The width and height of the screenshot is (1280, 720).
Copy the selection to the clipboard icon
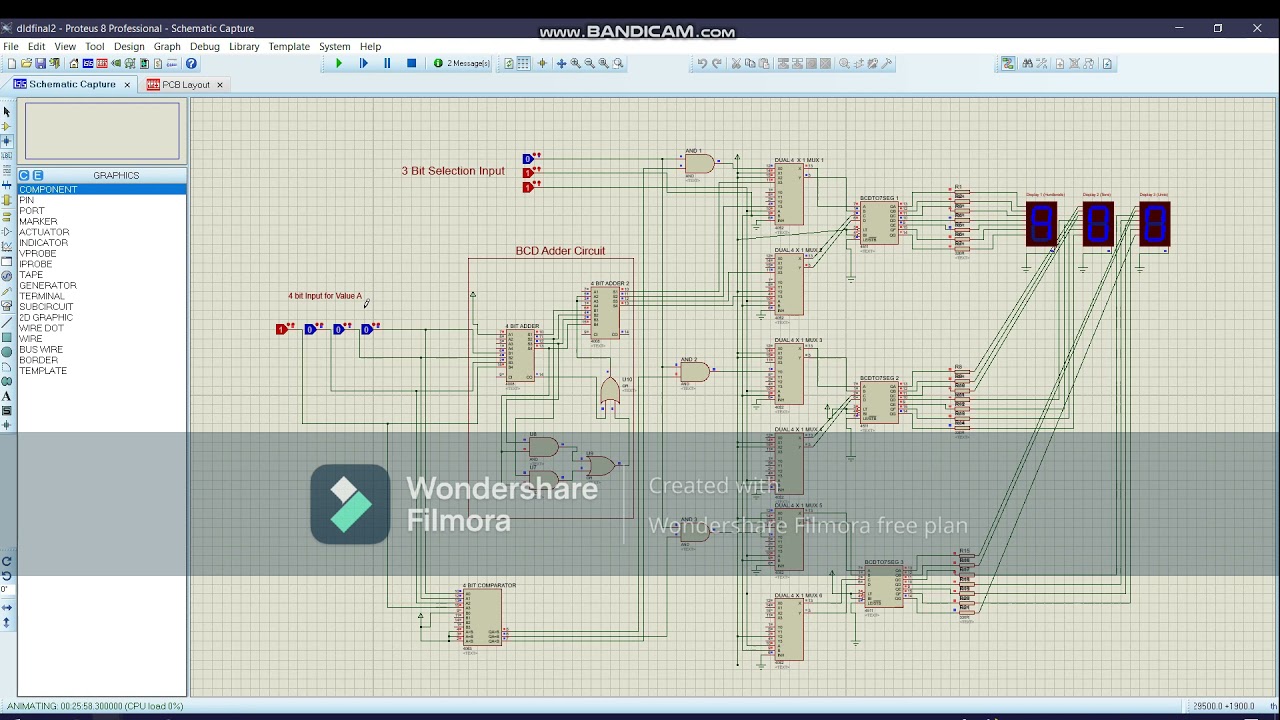coord(750,63)
